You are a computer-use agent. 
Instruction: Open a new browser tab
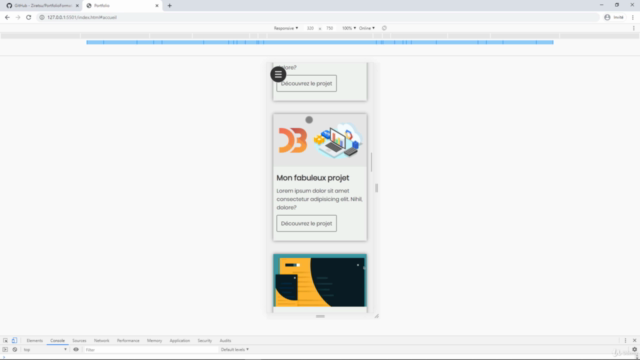pos(169,6)
